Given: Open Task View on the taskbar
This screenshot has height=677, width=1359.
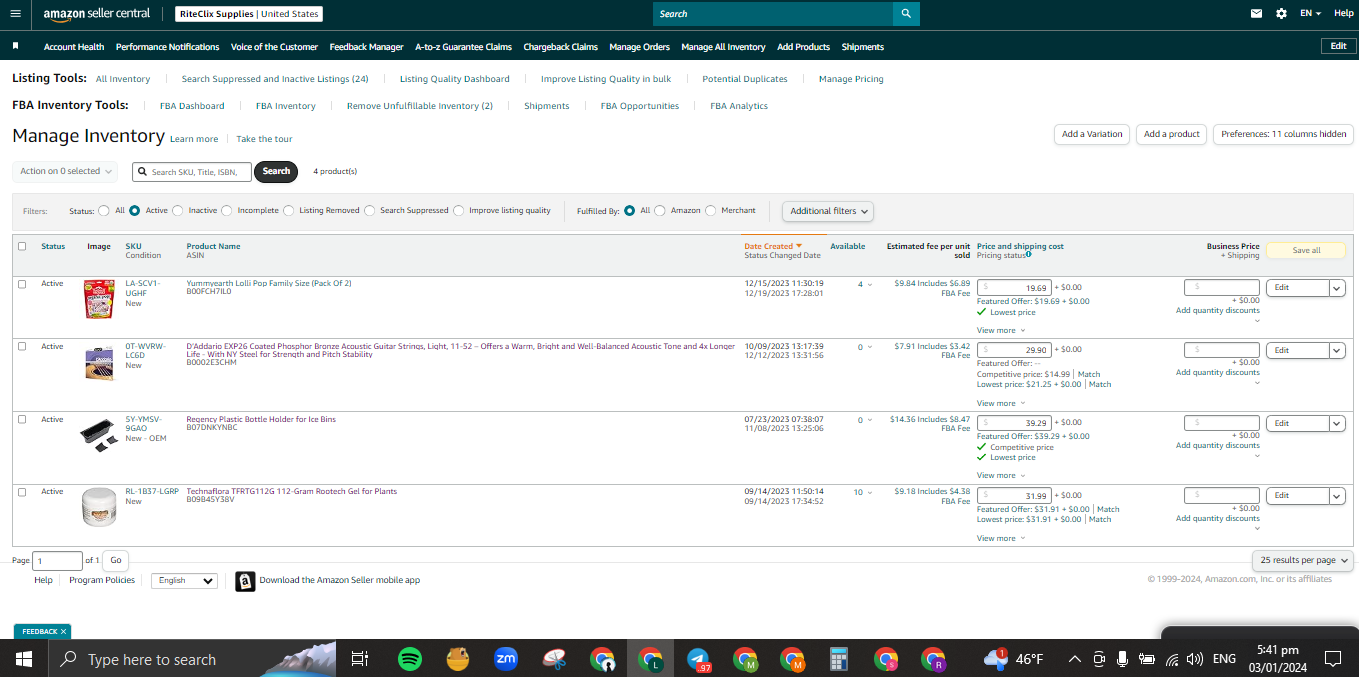Looking at the screenshot, I should [360, 659].
